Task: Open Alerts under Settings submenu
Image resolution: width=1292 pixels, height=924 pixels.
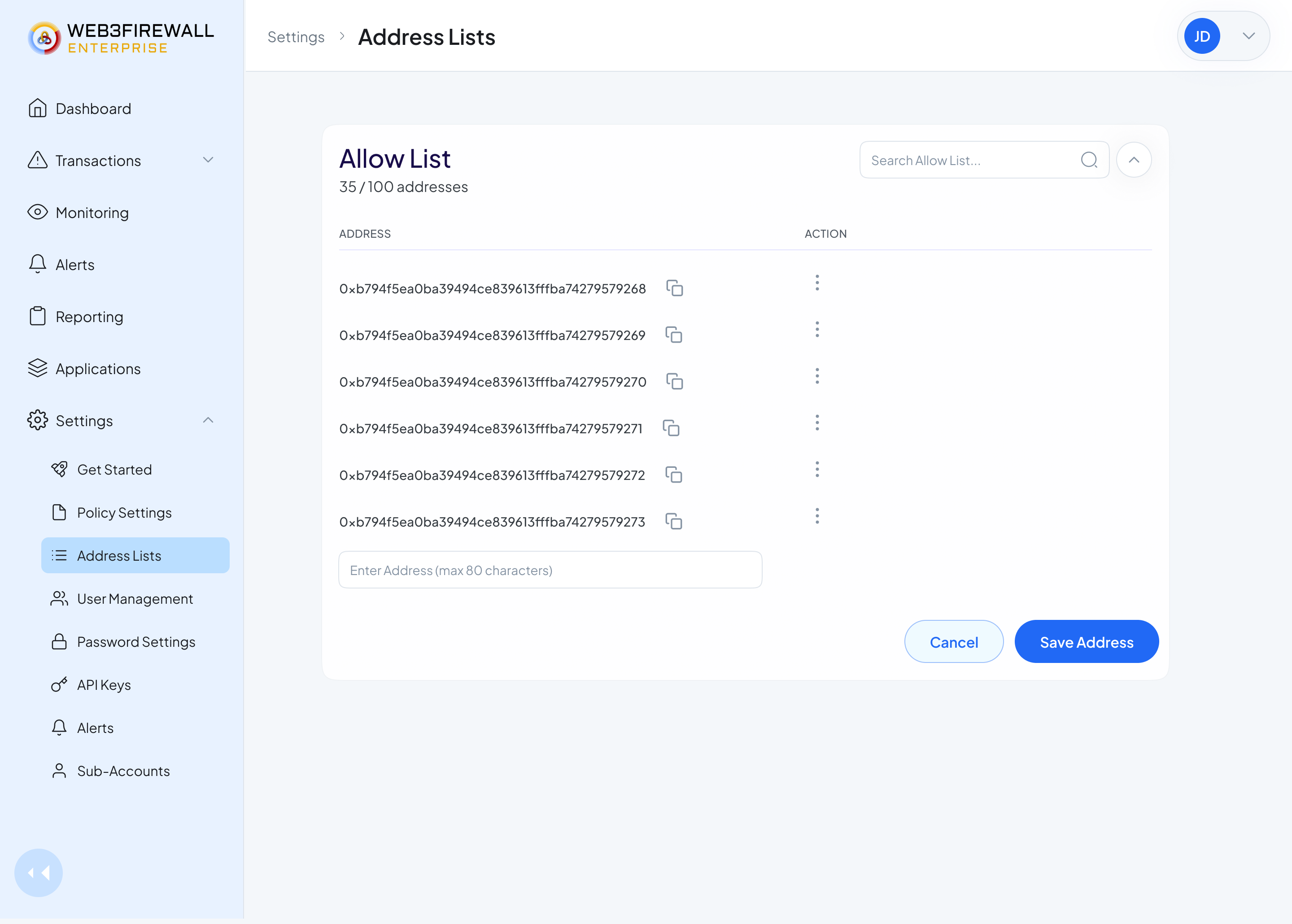Action: (x=95, y=728)
